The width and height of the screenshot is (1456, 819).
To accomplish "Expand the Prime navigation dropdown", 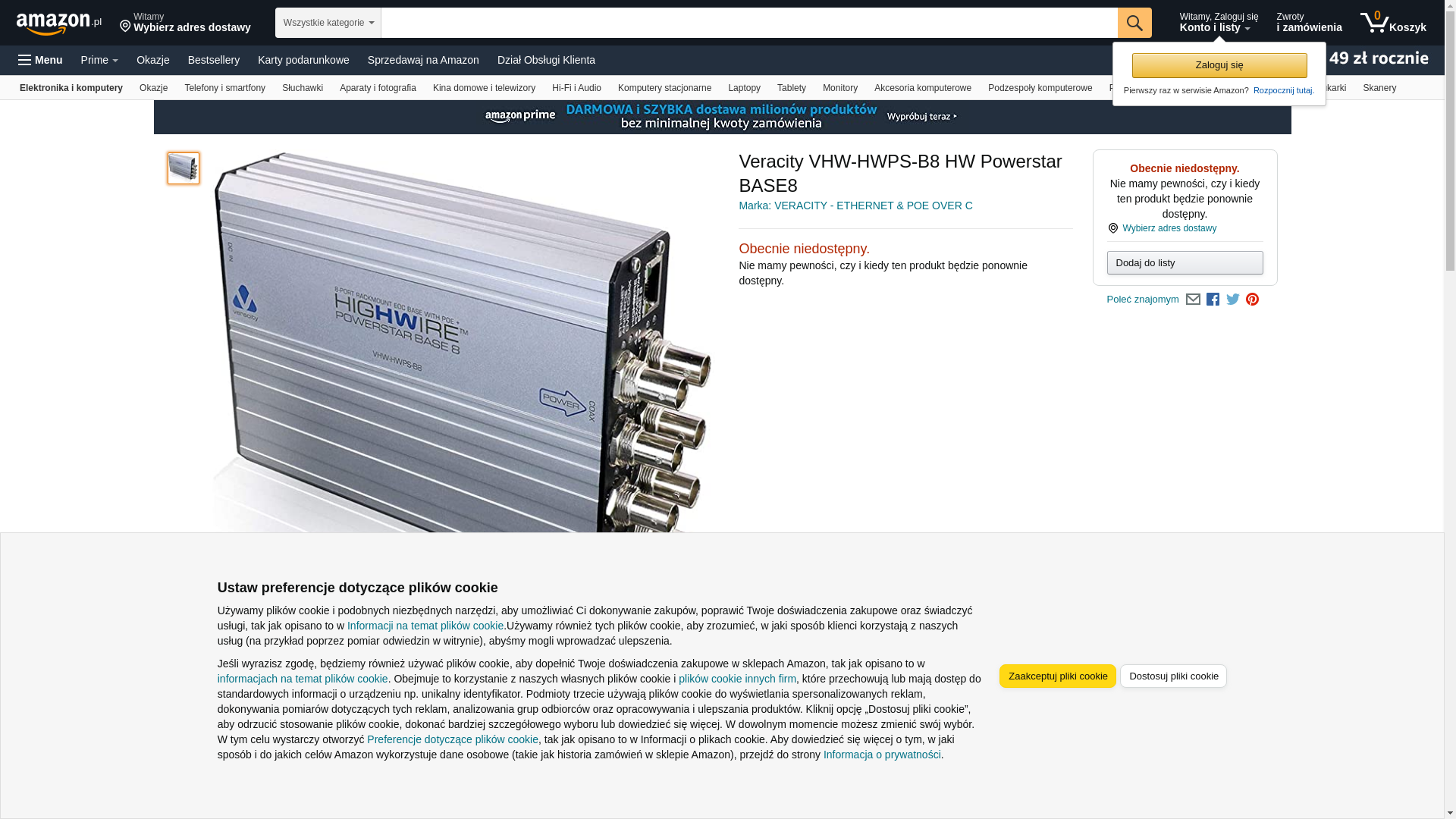I will (x=99, y=60).
